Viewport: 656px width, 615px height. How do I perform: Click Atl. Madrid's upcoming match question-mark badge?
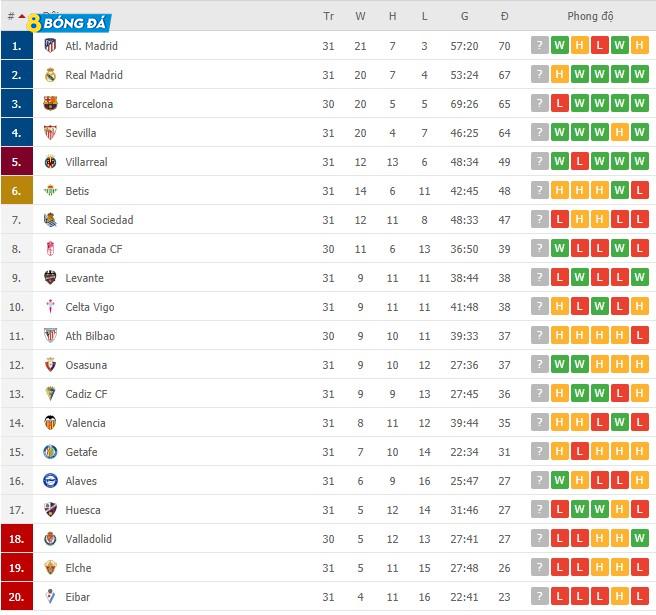[x=540, y=46]
